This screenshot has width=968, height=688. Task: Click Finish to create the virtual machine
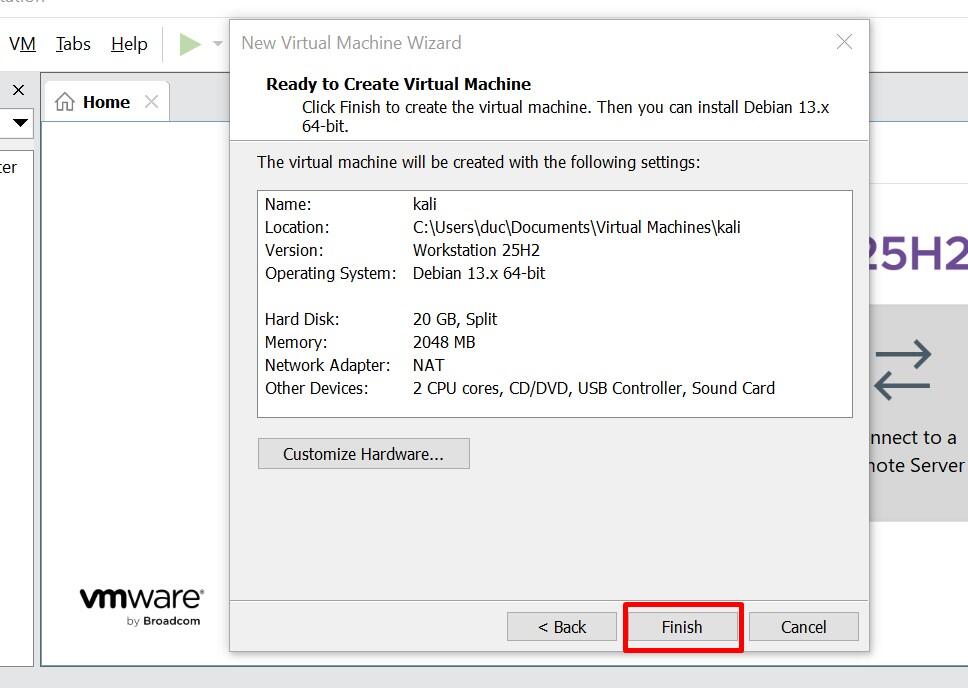click(x=682, y=627)
